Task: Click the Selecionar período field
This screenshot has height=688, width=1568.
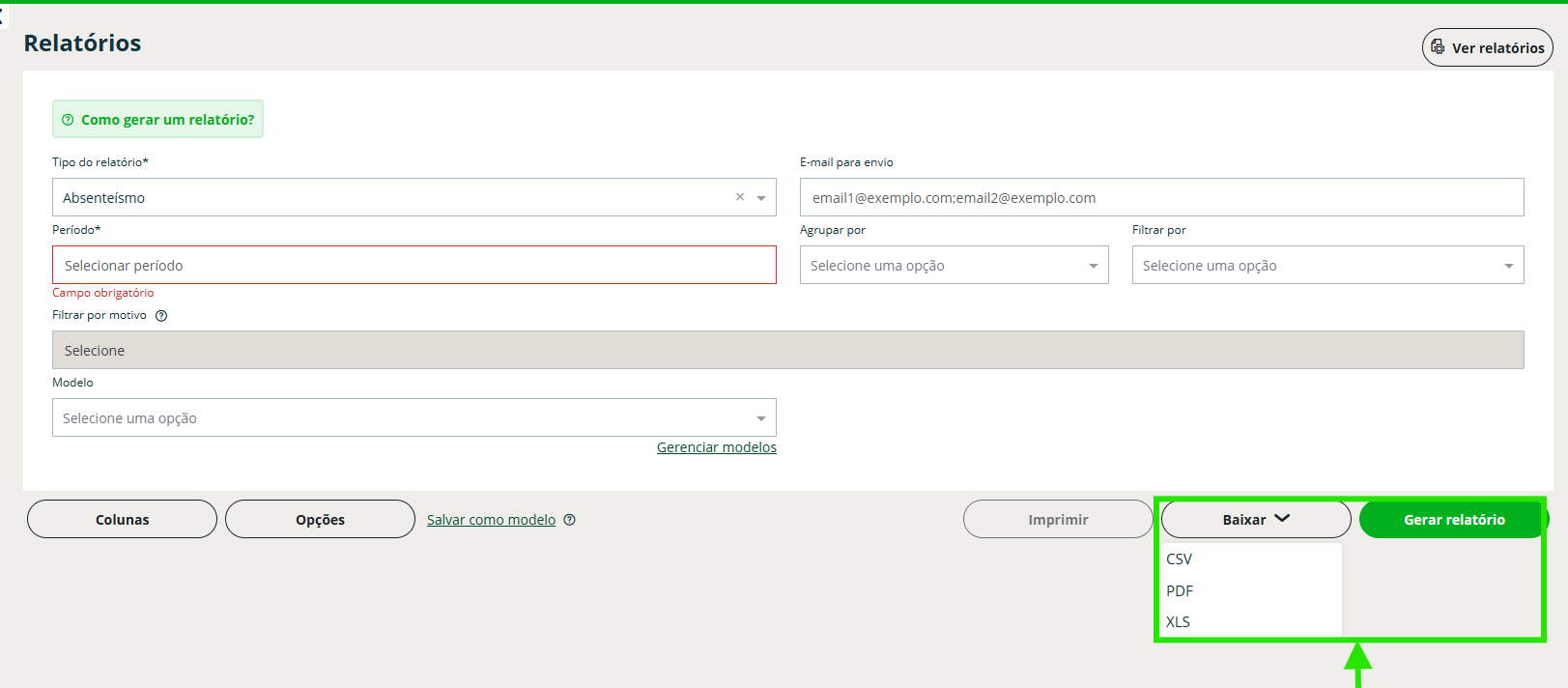Action: tap(414, 265)
